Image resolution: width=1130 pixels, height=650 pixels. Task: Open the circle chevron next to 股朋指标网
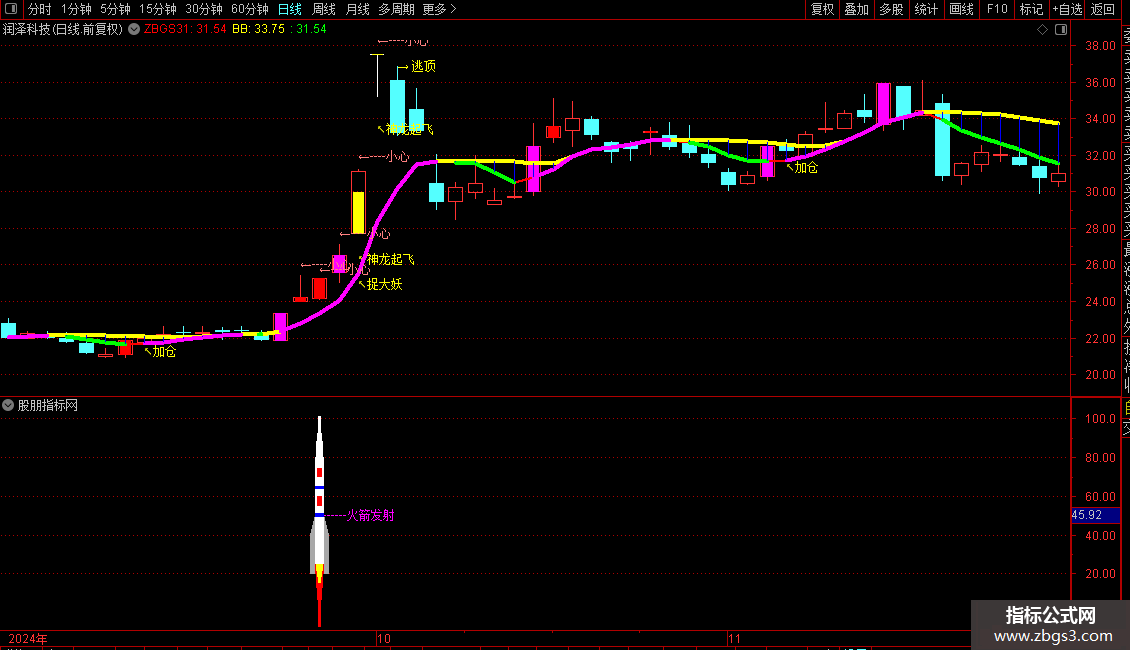pyautogui.click(x=8, y=406)
